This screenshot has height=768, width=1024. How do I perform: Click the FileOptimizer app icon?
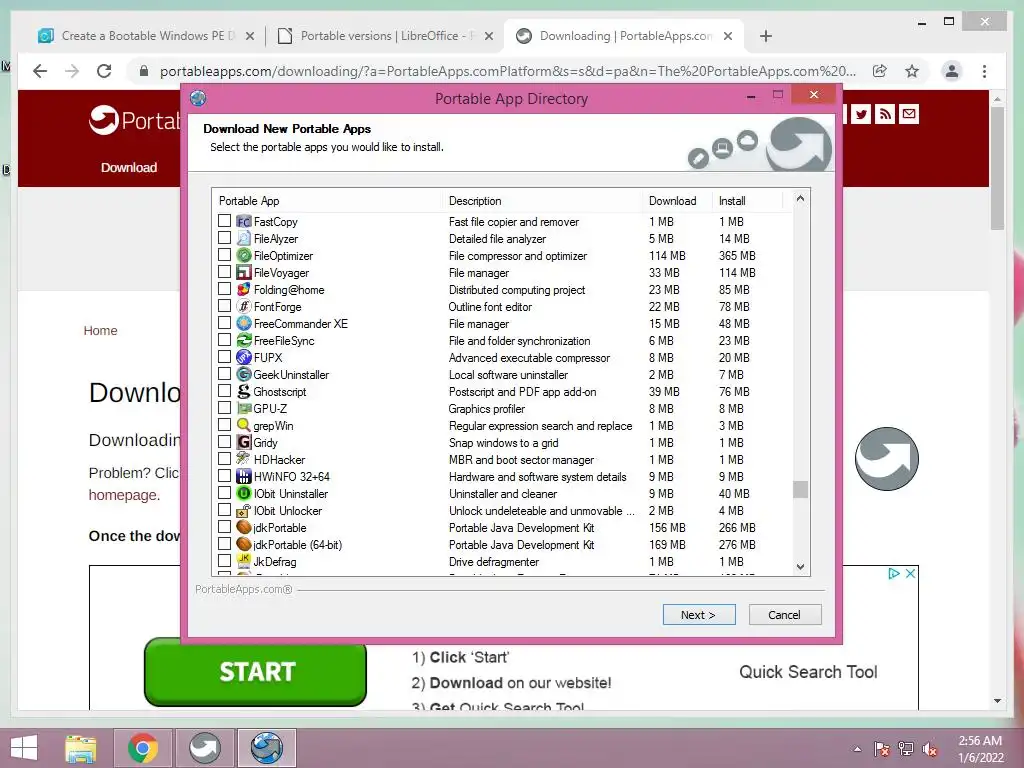(244, 255)
